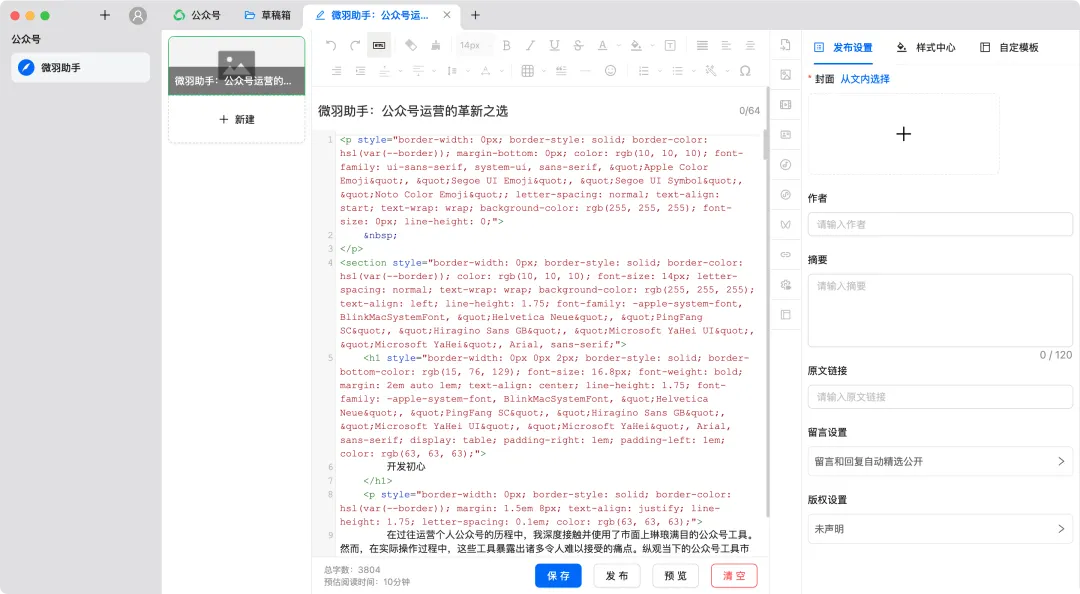Open the 自定模板 panel tab
This screenshot has width=1080, height=594.
tap(1009, 48)
